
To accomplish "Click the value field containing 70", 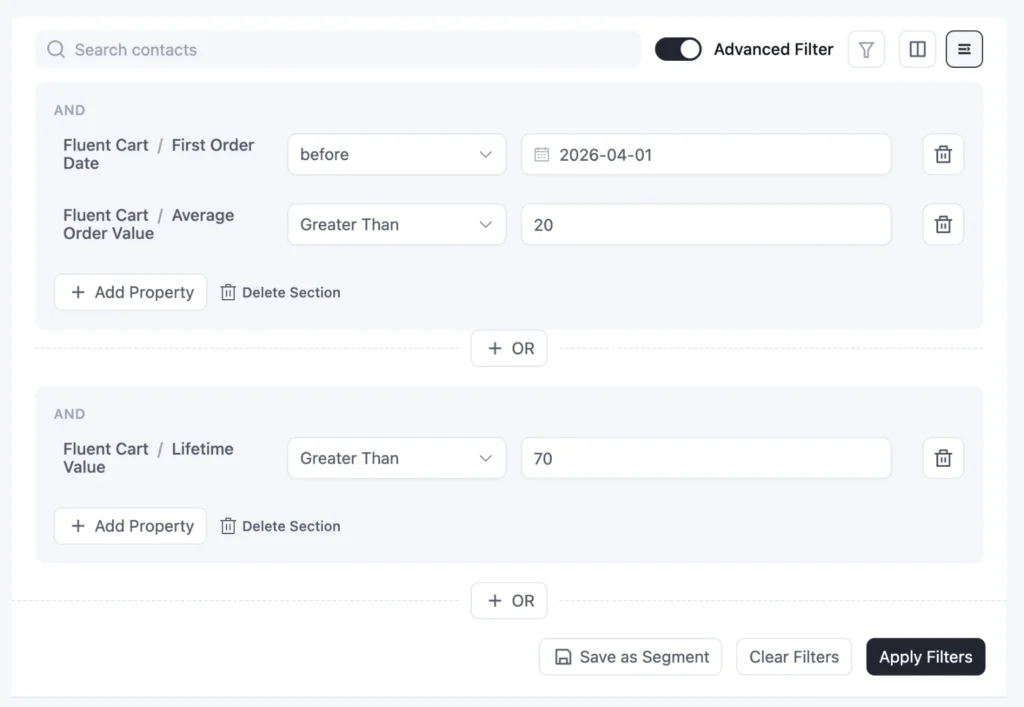I will pos(706,458).
